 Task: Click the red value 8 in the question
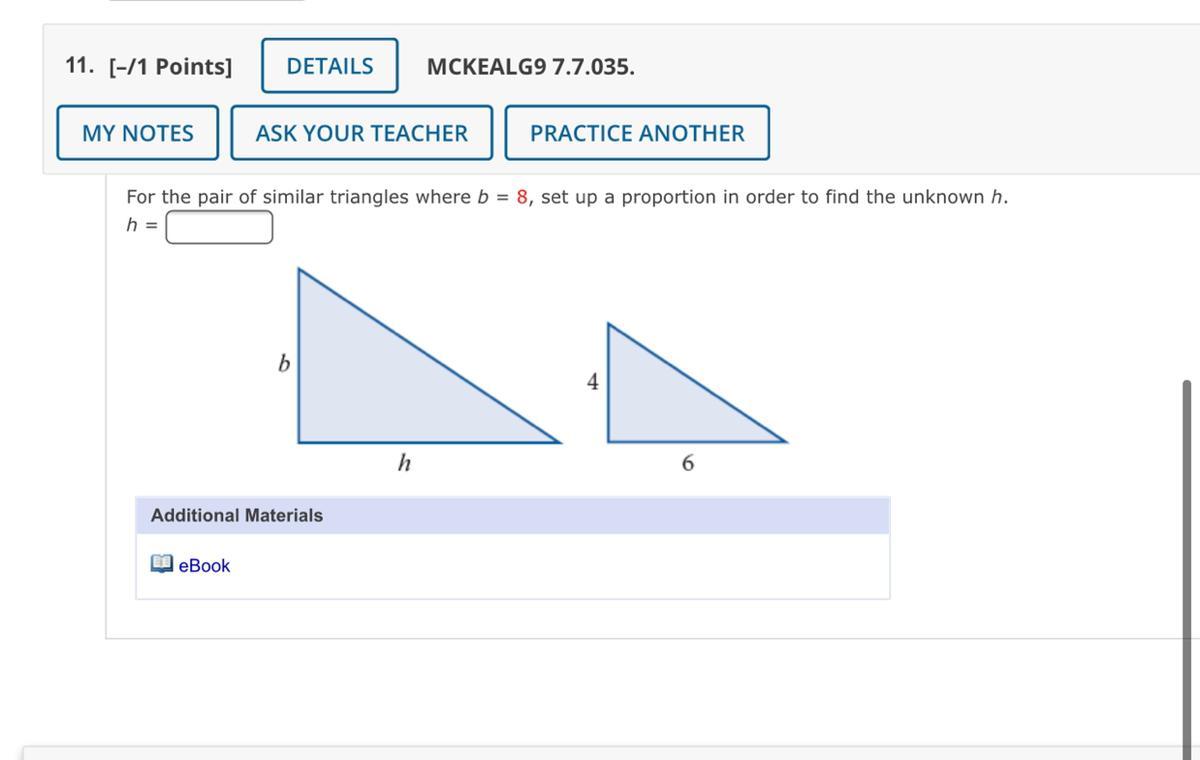(x=522, y=197)
